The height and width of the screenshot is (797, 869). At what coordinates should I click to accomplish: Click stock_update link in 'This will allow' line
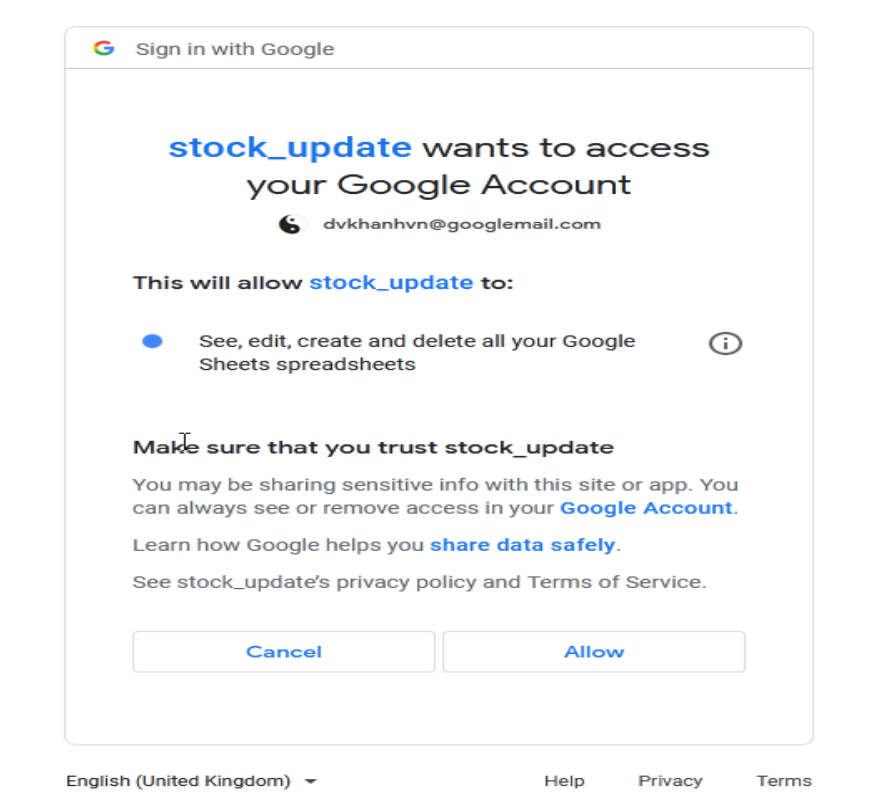(391, 282)
